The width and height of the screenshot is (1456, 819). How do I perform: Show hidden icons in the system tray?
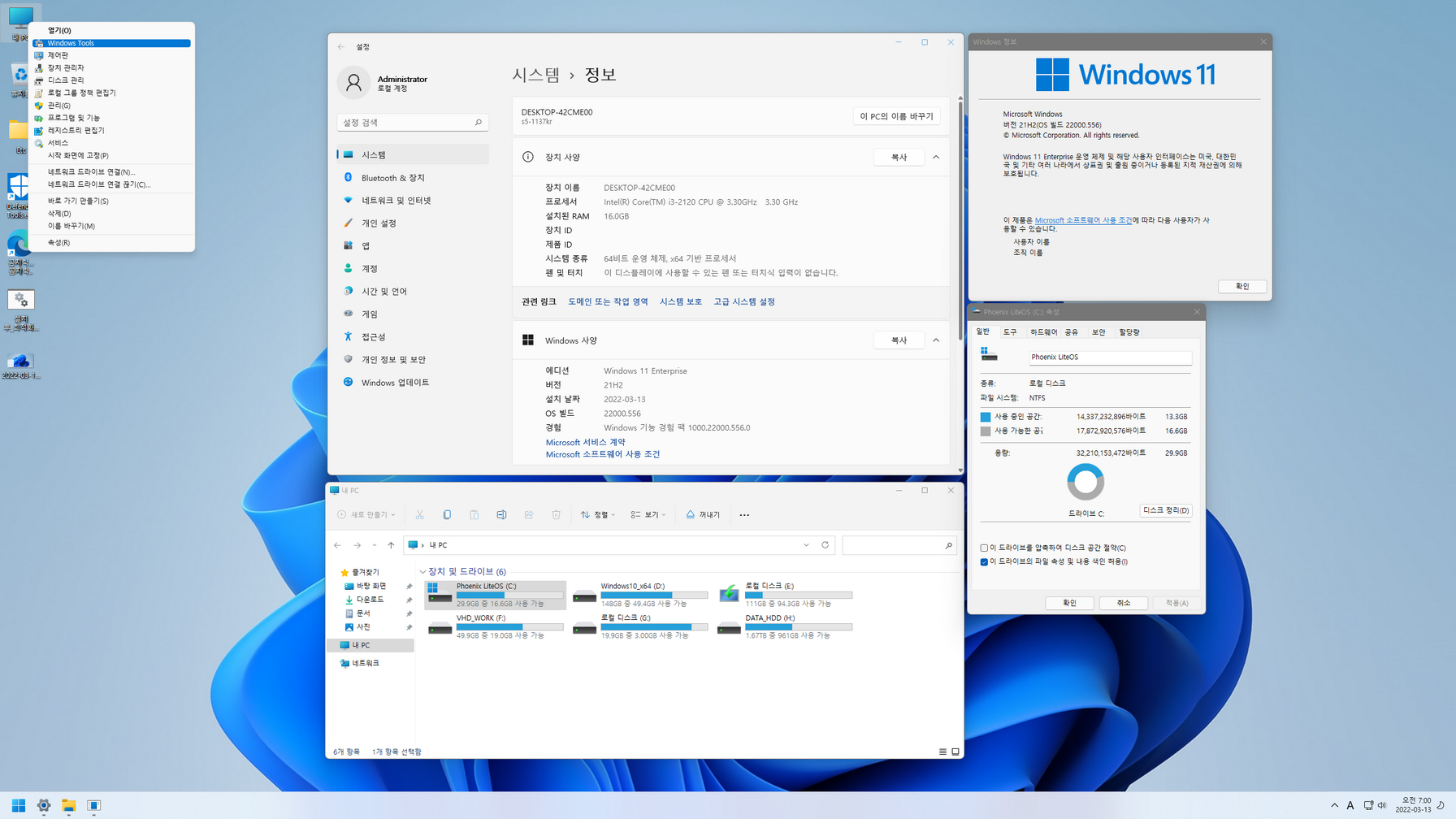(x=1334, y=805)
